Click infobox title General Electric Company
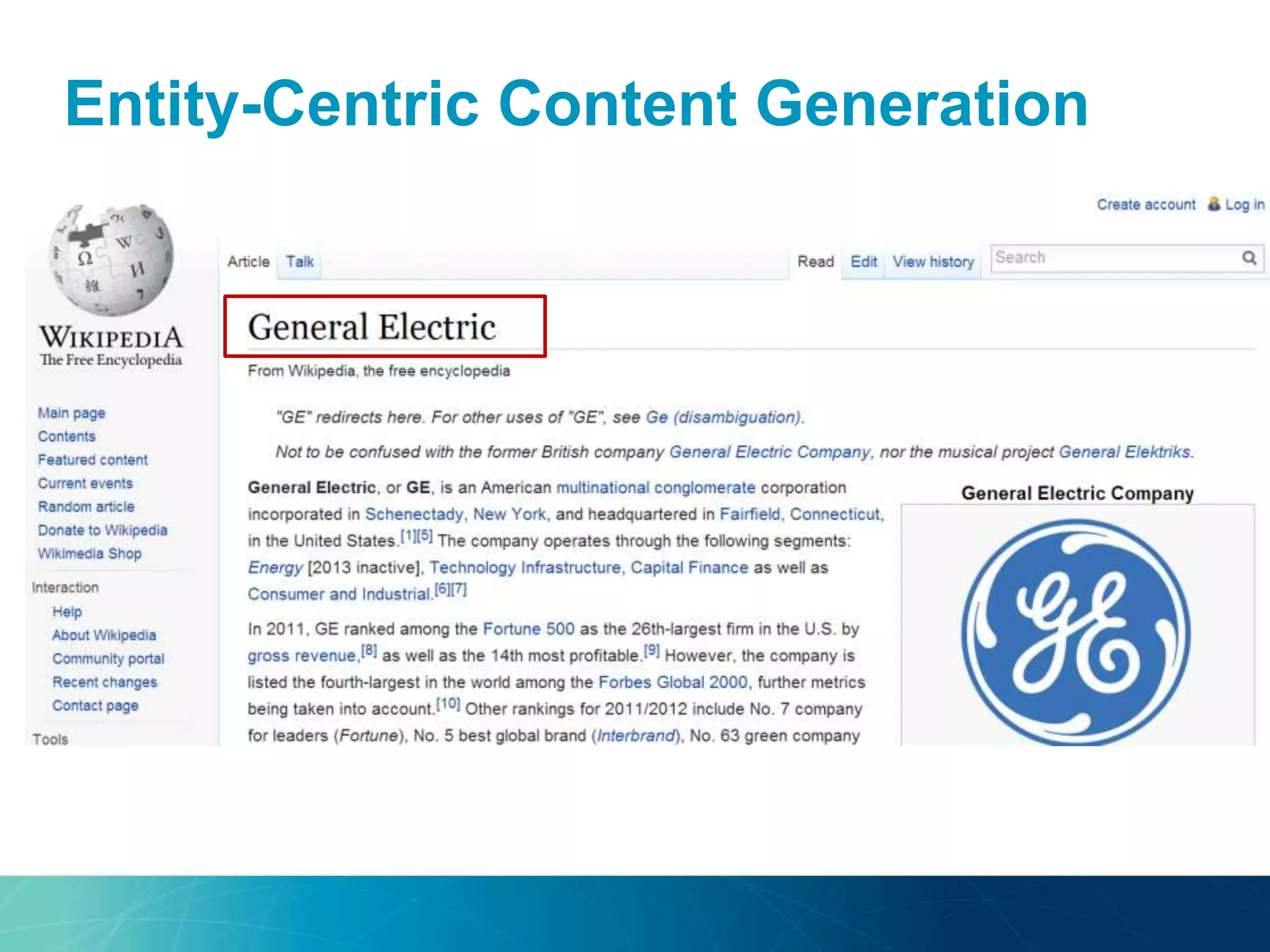 click(x=1077, y=493)
